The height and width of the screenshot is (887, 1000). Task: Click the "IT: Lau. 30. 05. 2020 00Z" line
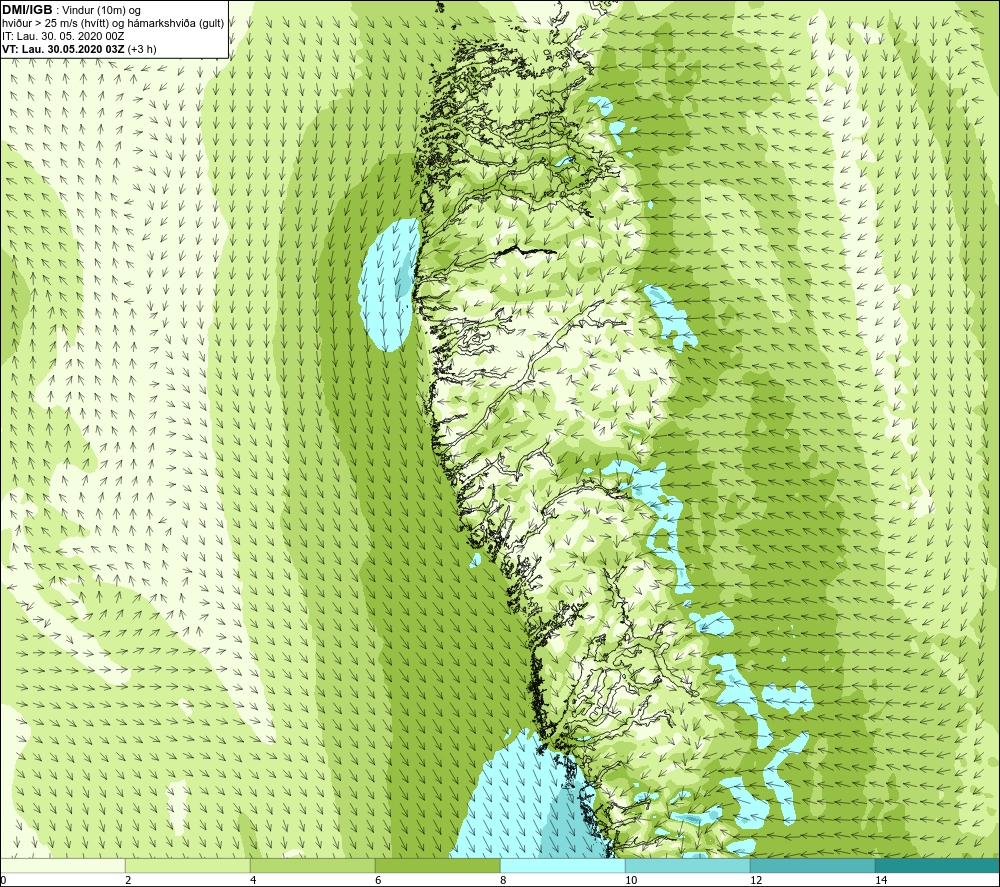point(63,36)
